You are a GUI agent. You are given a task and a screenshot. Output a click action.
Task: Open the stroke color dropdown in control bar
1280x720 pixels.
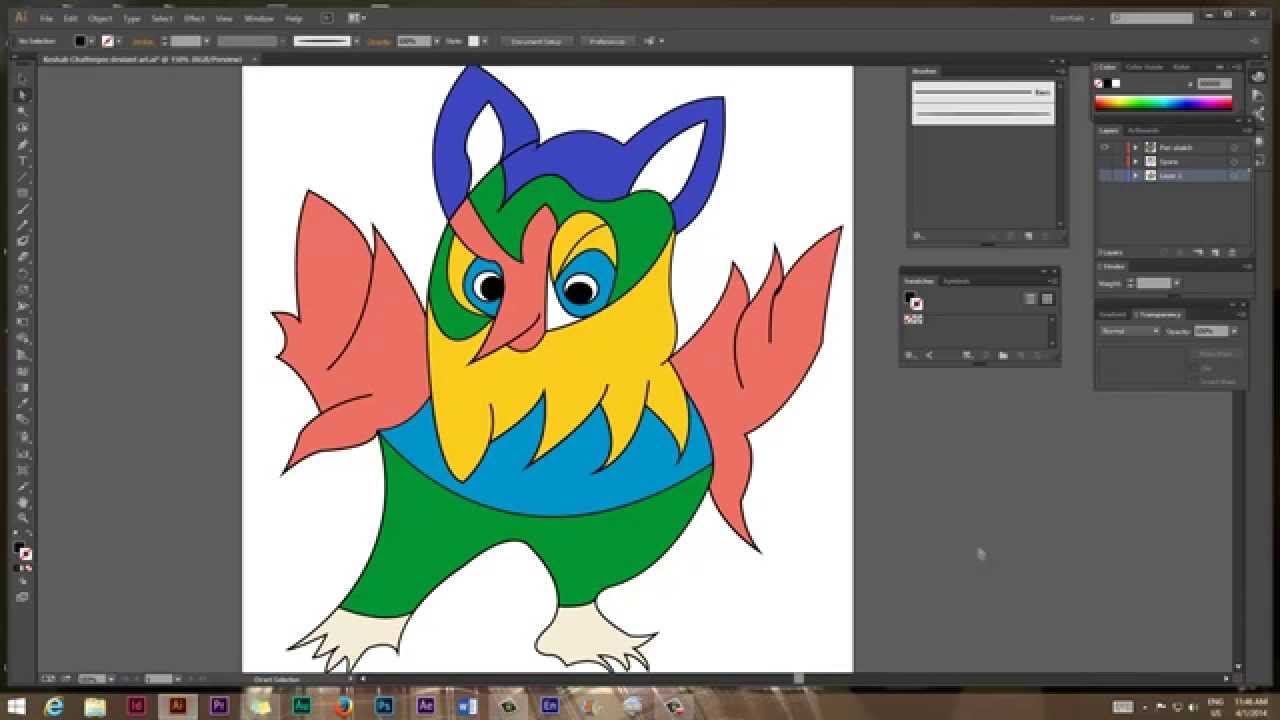[120, 41]
